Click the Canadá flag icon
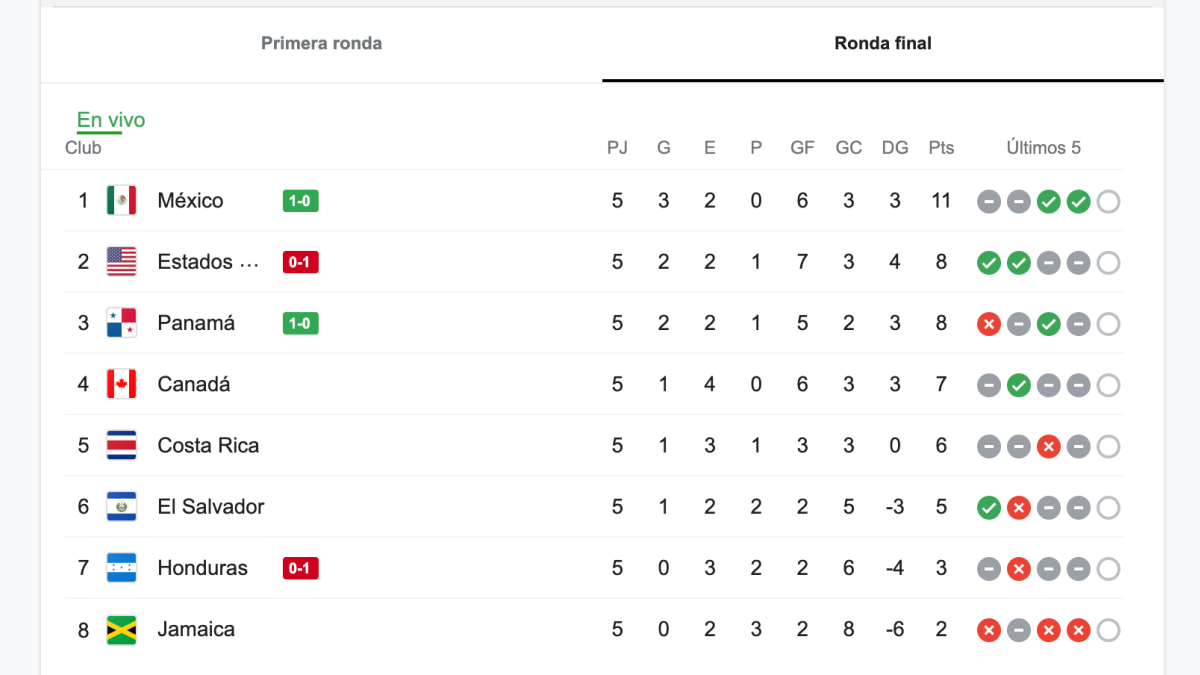This screenshot has height=675, width=1200. point(121,384)
